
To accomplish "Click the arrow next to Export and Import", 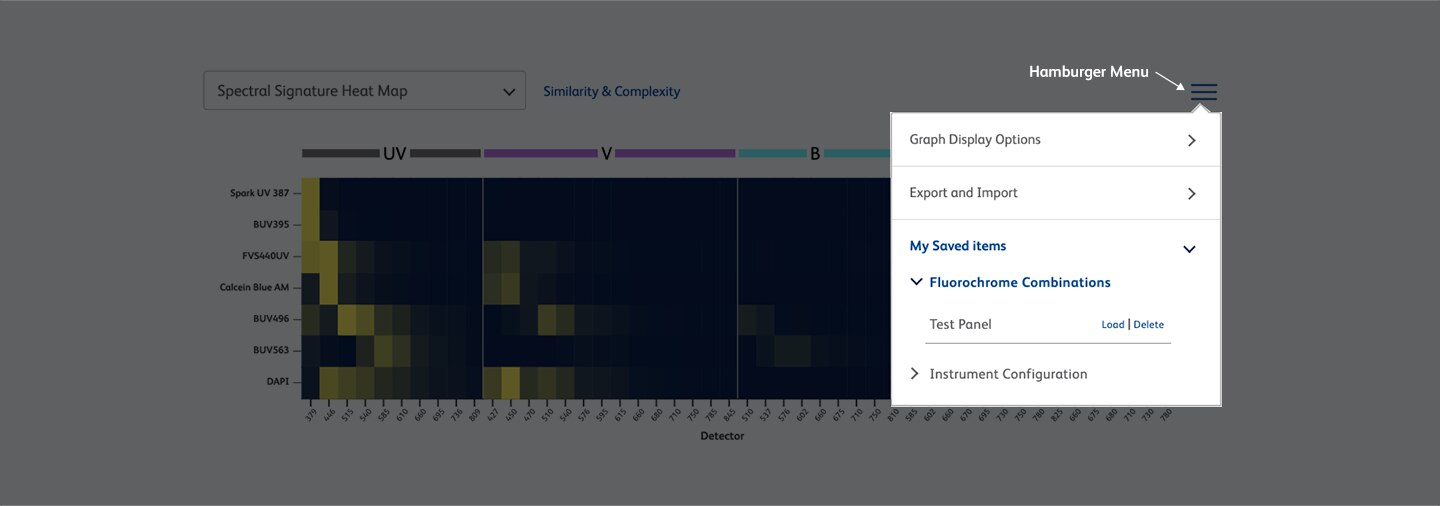I will pos(1191,194).
